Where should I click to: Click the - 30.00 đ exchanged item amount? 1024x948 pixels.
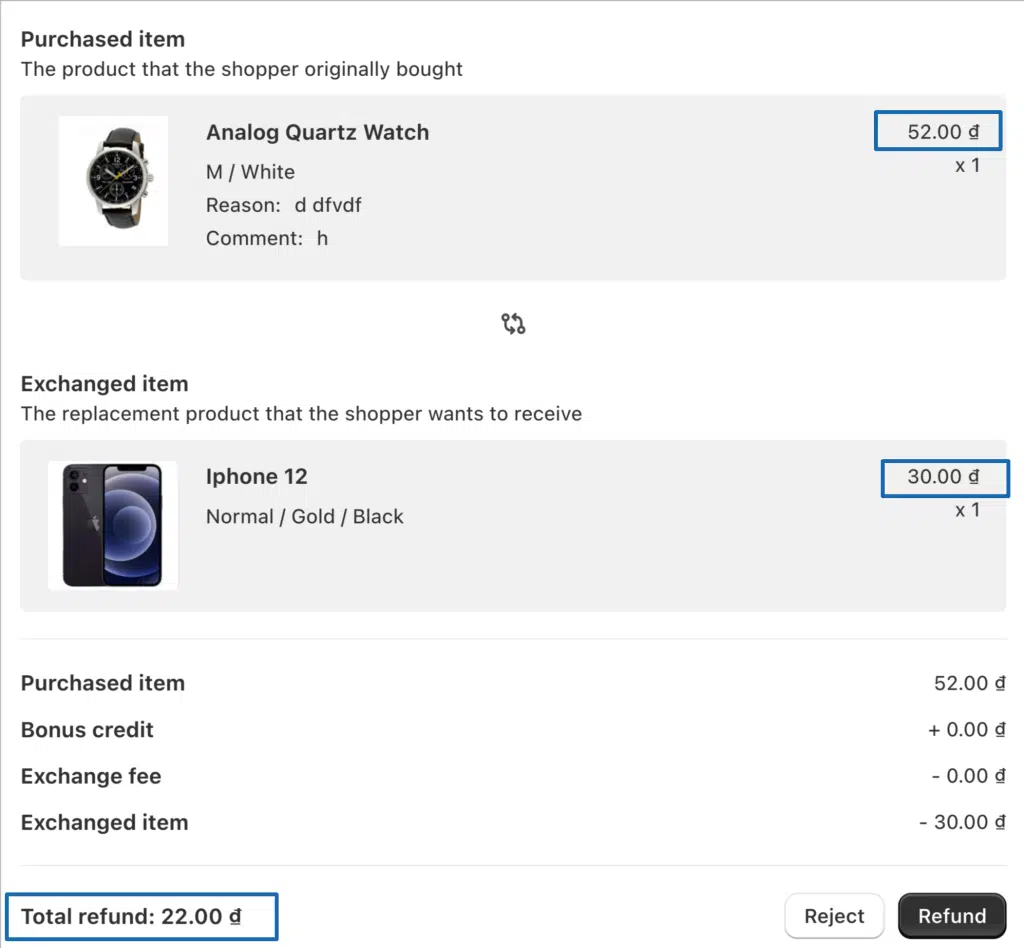961,823
